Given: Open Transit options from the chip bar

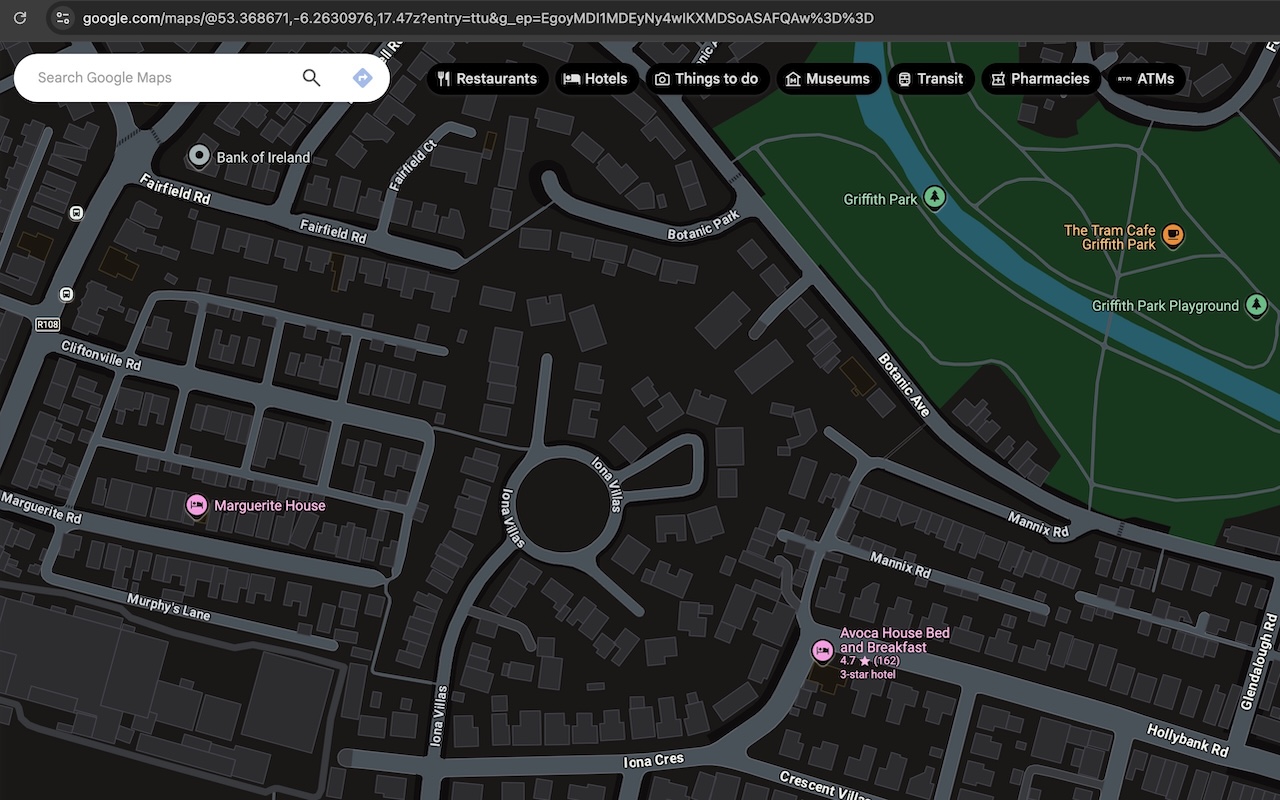Looking at the screenshot, I should click(x=931, y=78).
